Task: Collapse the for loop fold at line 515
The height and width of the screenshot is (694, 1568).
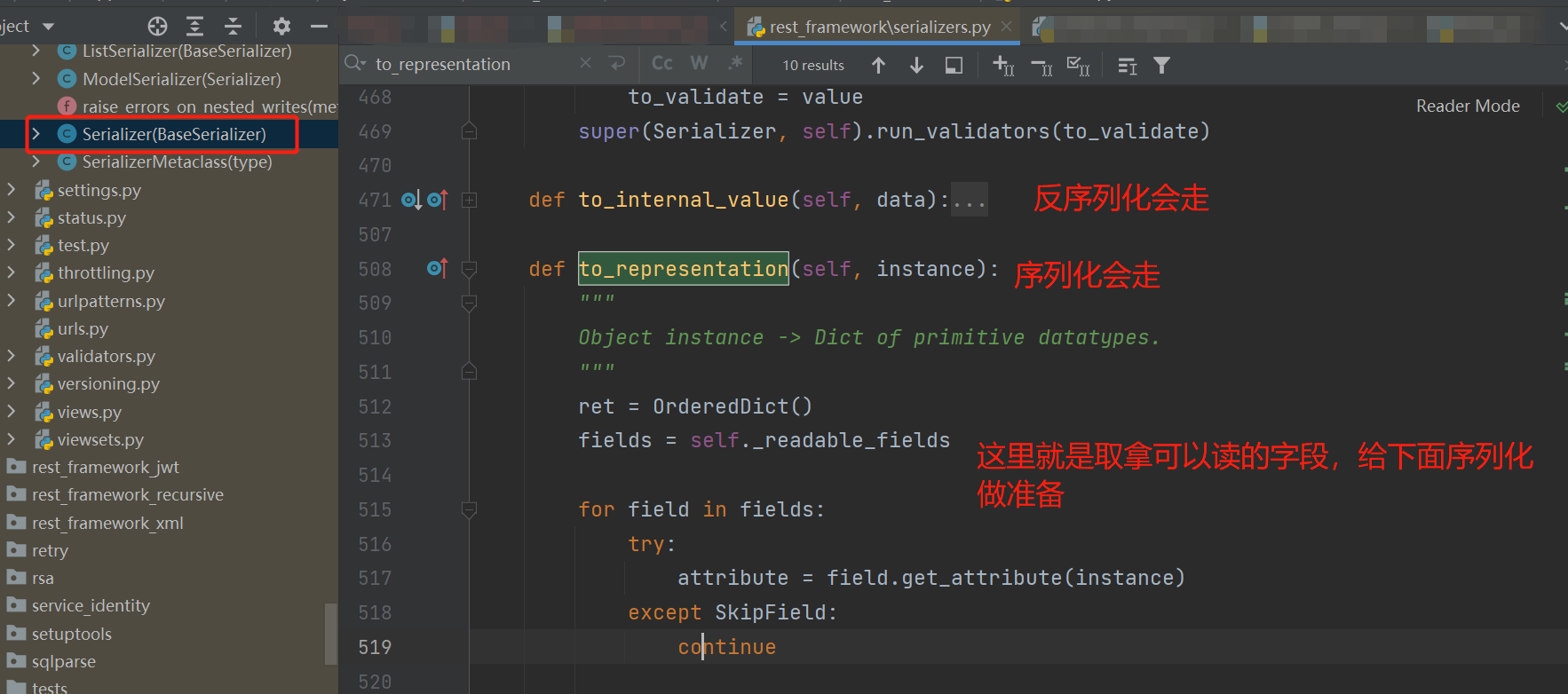Action: click(x=470, y=509)
